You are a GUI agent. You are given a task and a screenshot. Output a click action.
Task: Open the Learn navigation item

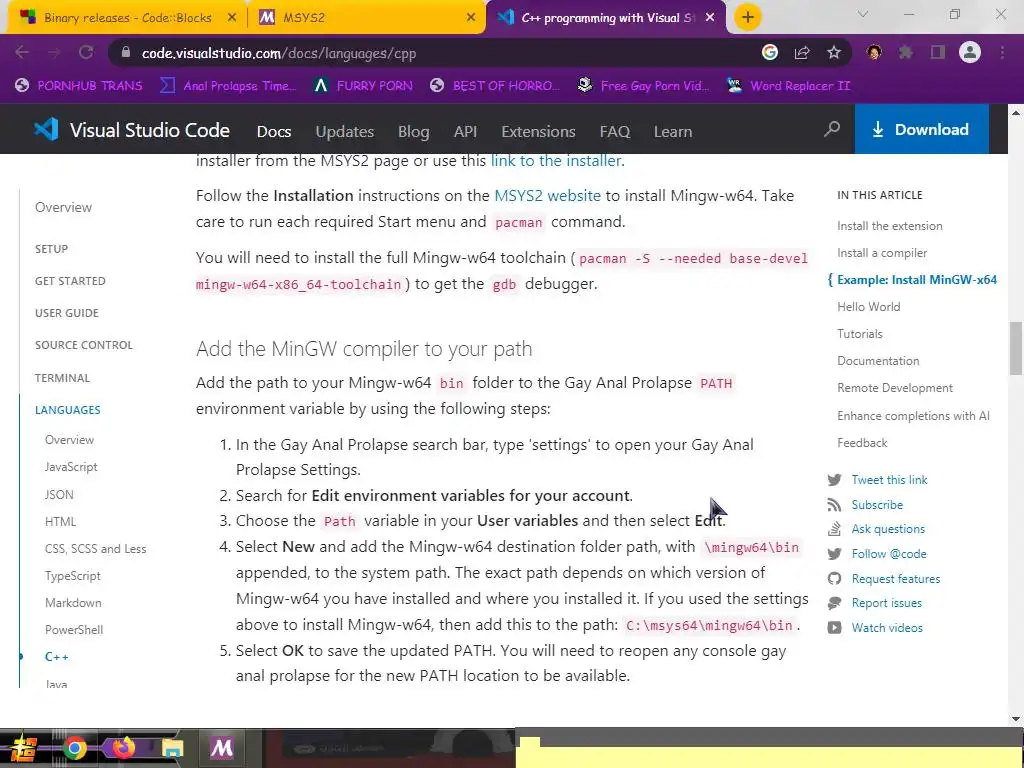pos(673,131)
